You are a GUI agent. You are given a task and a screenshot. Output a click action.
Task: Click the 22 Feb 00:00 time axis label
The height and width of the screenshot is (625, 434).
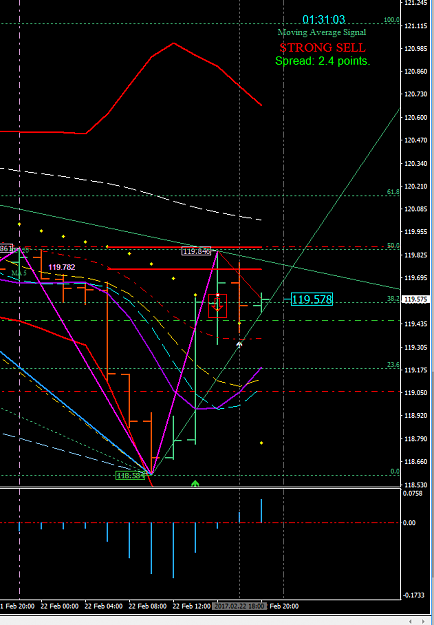pyautogui.click(x=59, y=606)
